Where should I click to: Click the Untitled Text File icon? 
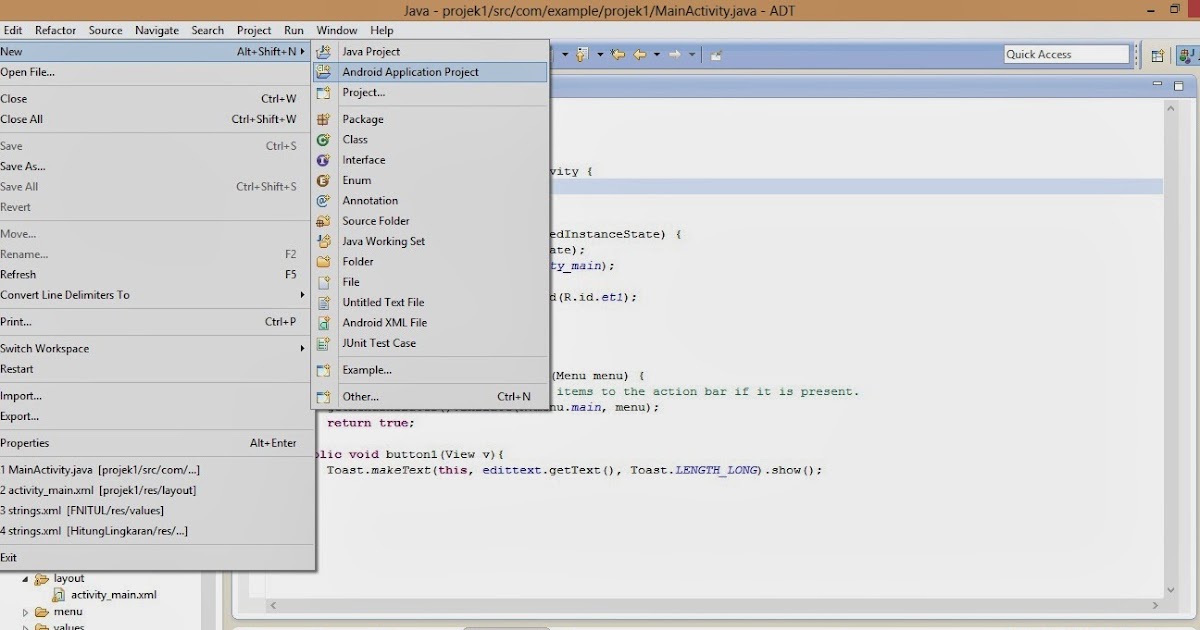click(x=323, y=302)
